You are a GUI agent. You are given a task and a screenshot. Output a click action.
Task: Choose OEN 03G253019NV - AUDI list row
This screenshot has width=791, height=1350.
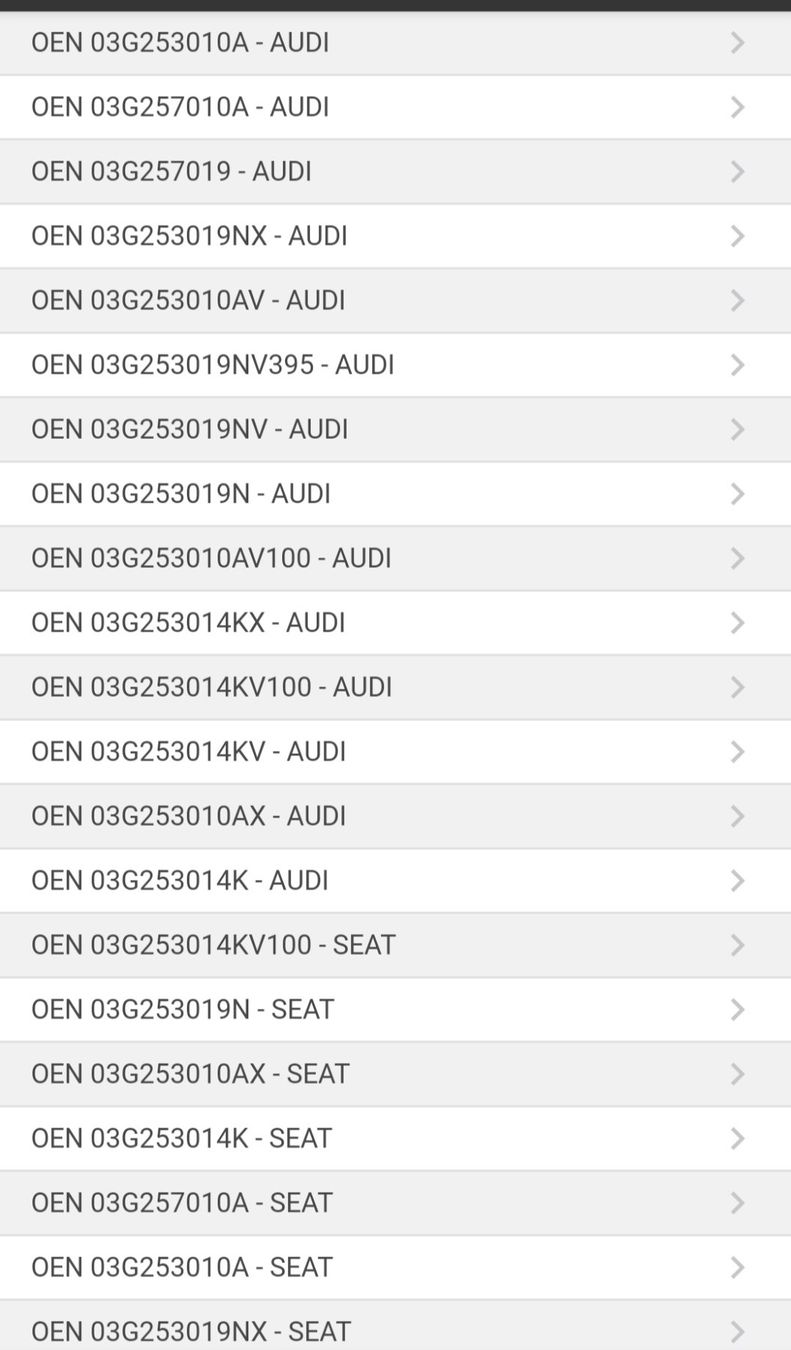click(190, 429)
